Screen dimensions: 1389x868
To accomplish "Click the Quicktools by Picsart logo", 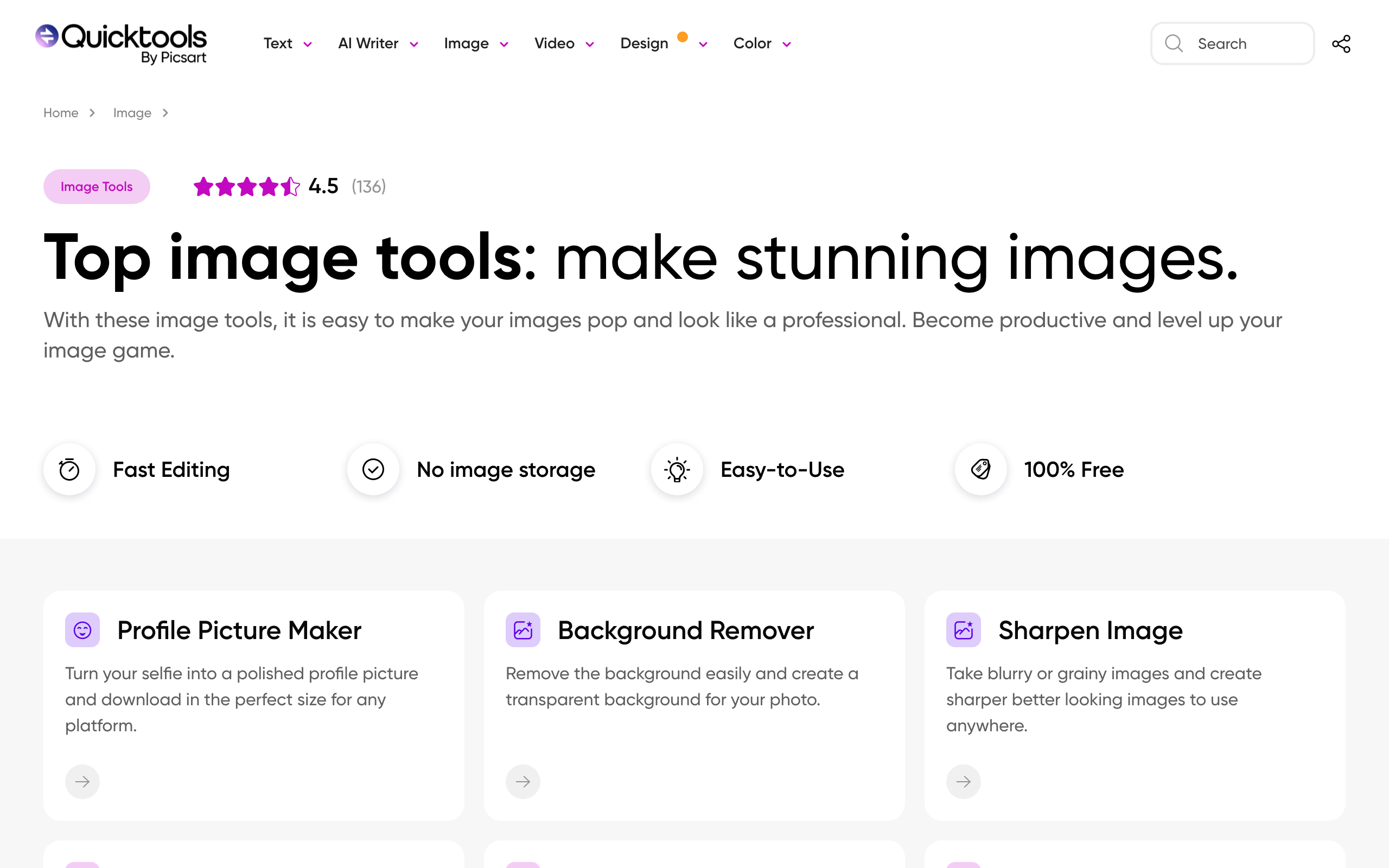I will click(121, 43).
